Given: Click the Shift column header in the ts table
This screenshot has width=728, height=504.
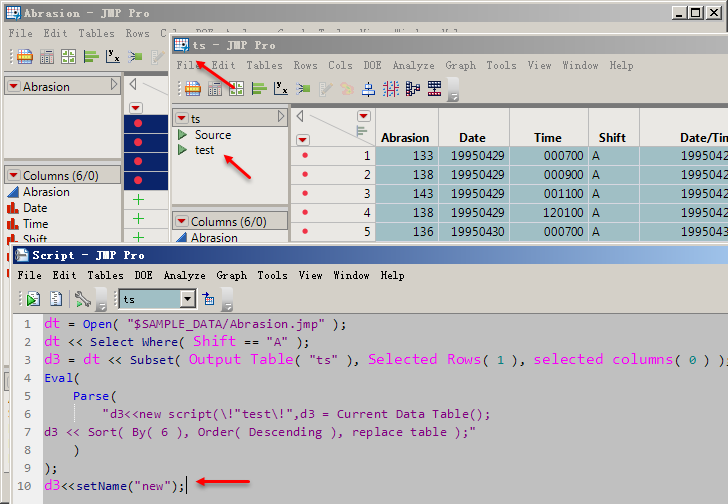Looking at the screenshot, I should tap(612, 138).
